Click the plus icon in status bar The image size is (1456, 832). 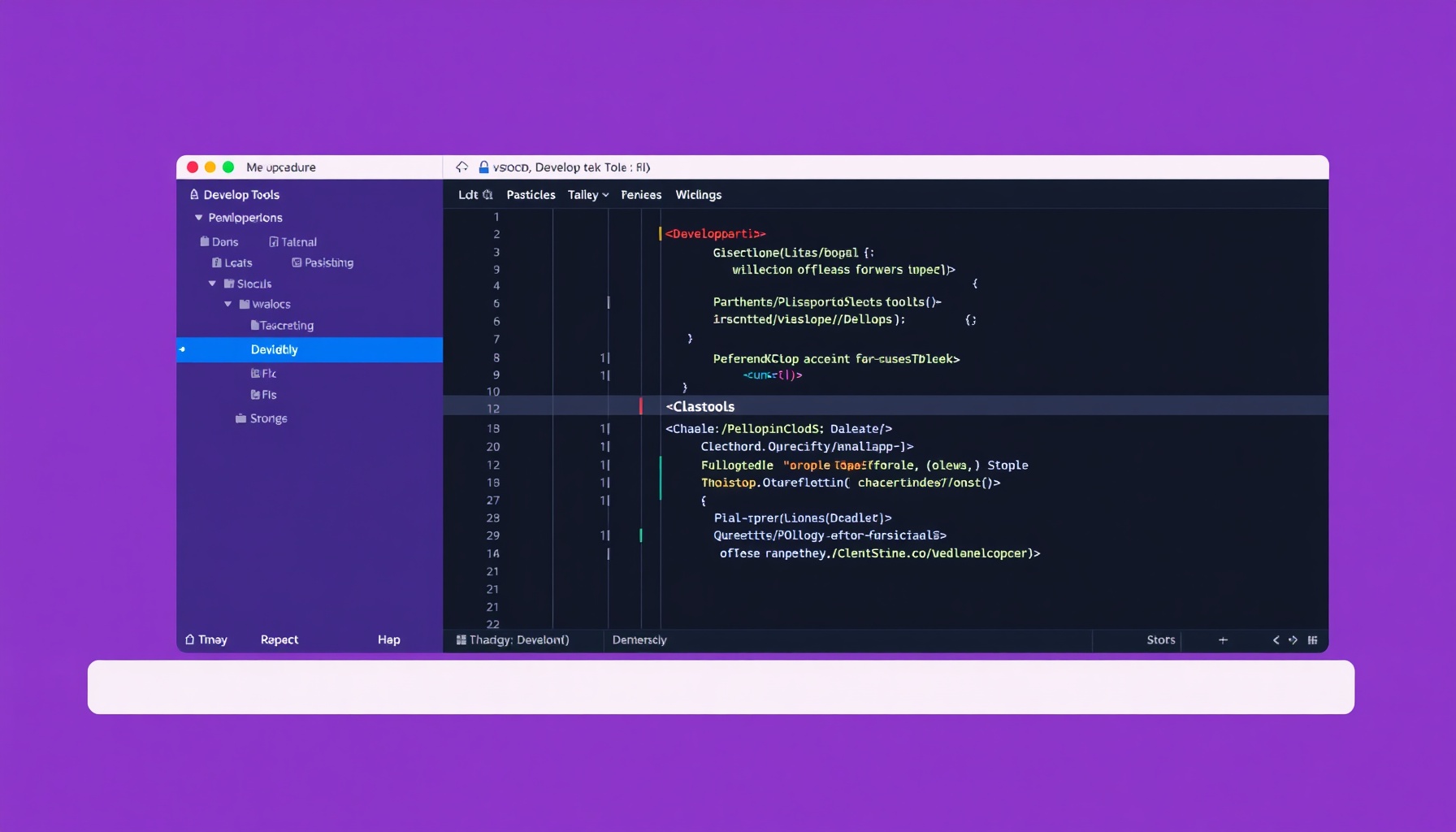pyautogui.click(x=1223, y=640)
